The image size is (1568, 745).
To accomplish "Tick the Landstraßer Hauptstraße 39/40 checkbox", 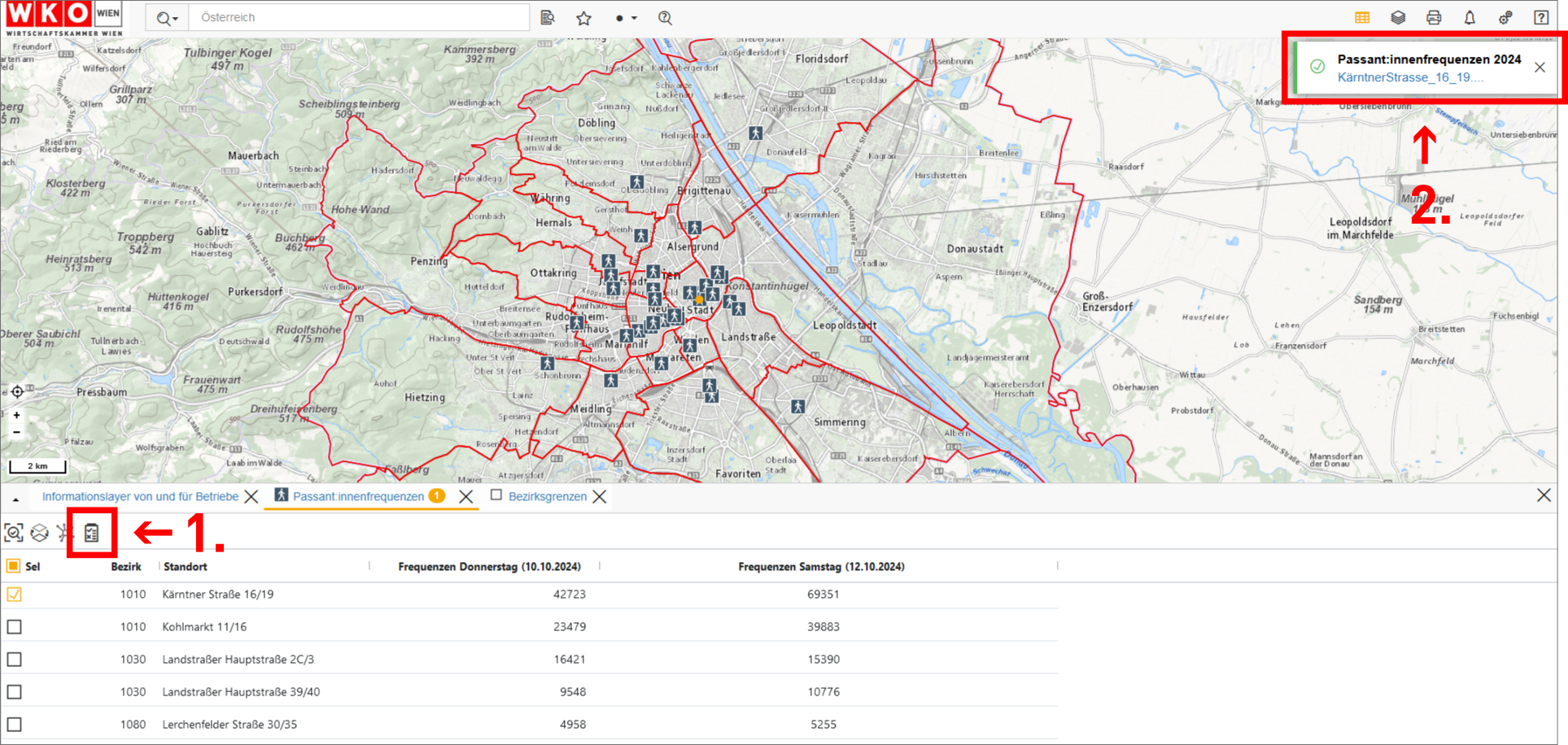I will [x=15, y=692].
